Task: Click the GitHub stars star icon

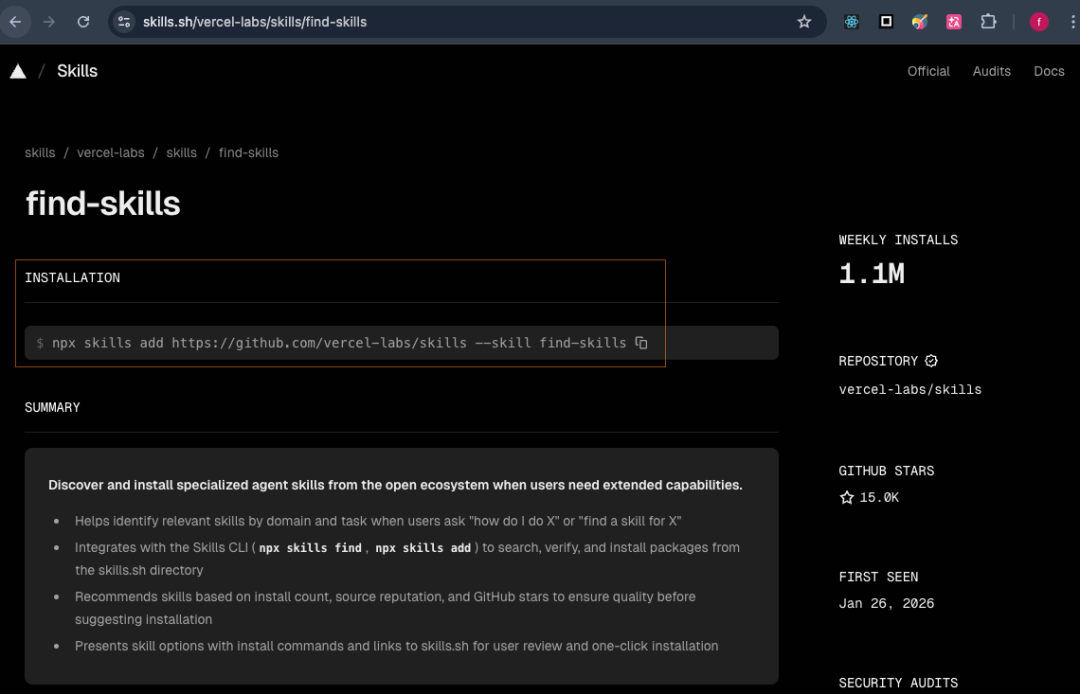Action: [847, 497]
